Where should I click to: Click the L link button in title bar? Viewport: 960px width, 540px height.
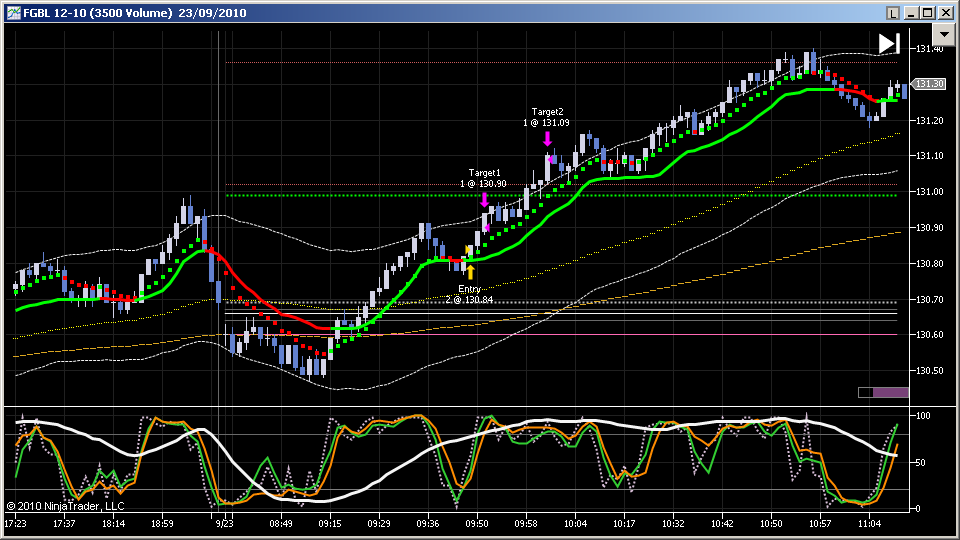(893, 13)
